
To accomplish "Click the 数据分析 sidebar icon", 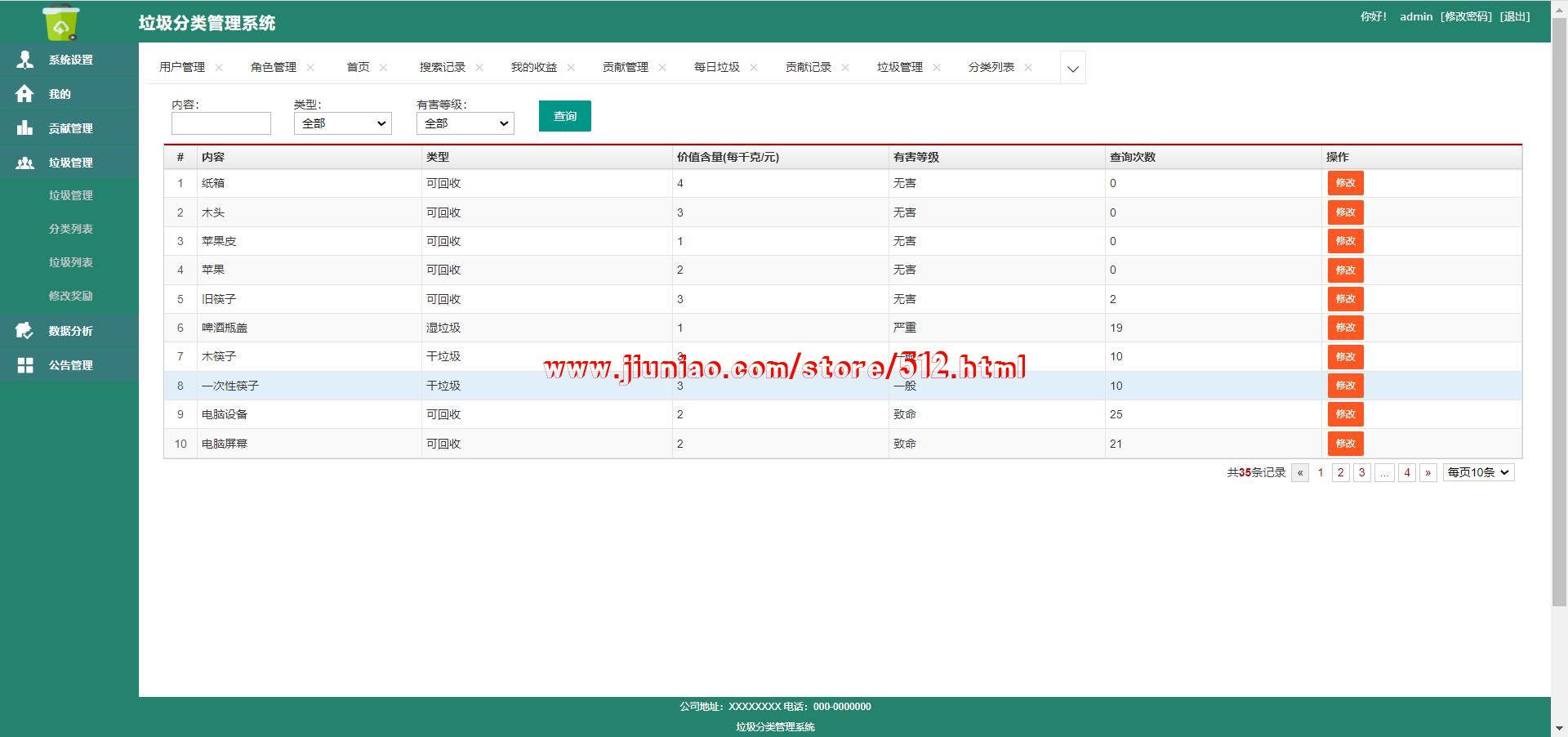I will tap(25, 331).
